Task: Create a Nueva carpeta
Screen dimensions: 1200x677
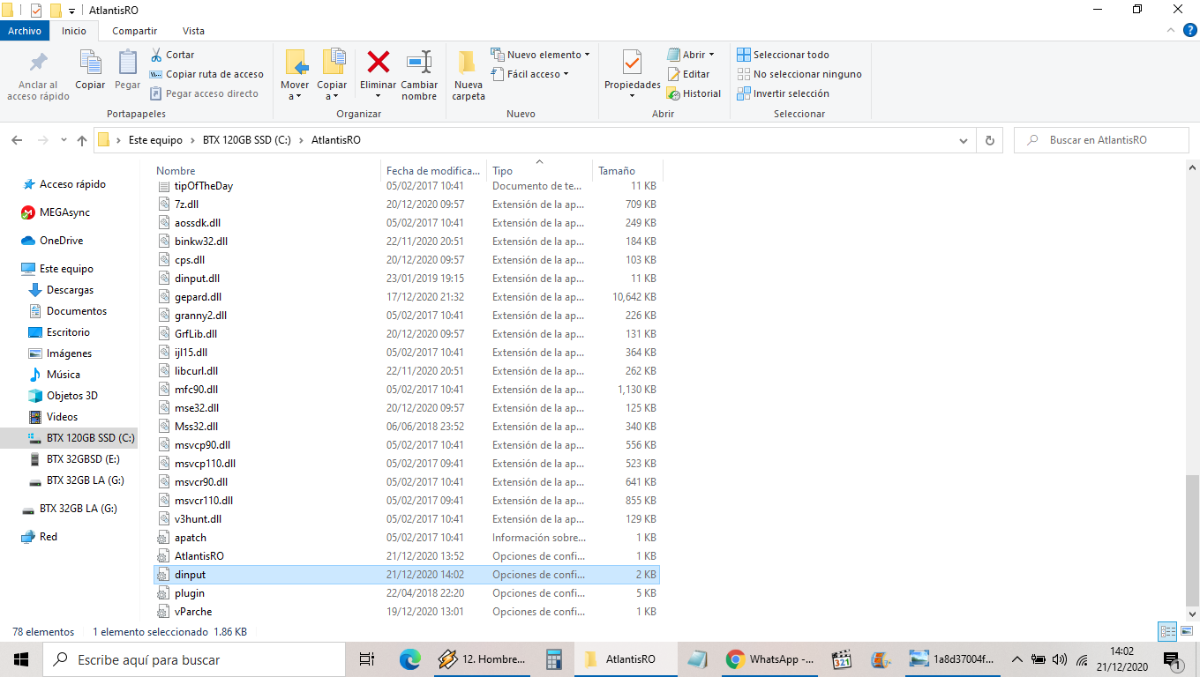Action: click(468, 75)
